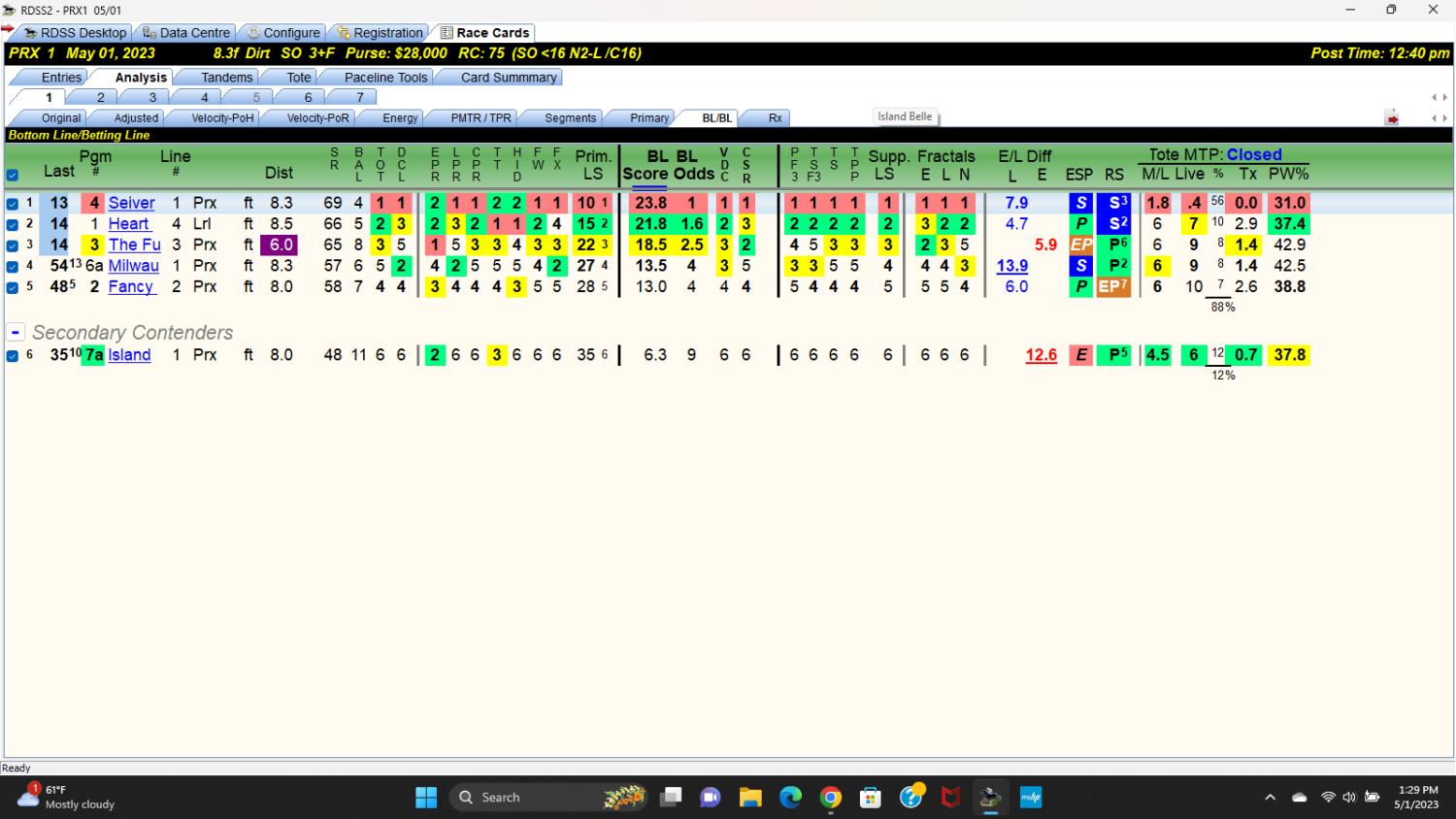
Task: Click the Tote MTP Closed link
Action: point(1254,154)
